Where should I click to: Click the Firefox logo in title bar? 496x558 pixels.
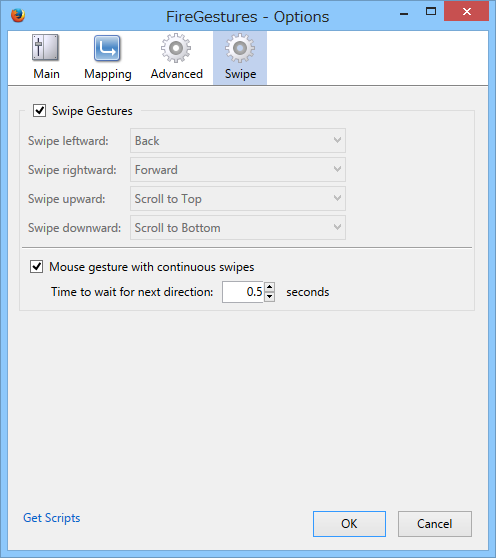click(18, 15)
